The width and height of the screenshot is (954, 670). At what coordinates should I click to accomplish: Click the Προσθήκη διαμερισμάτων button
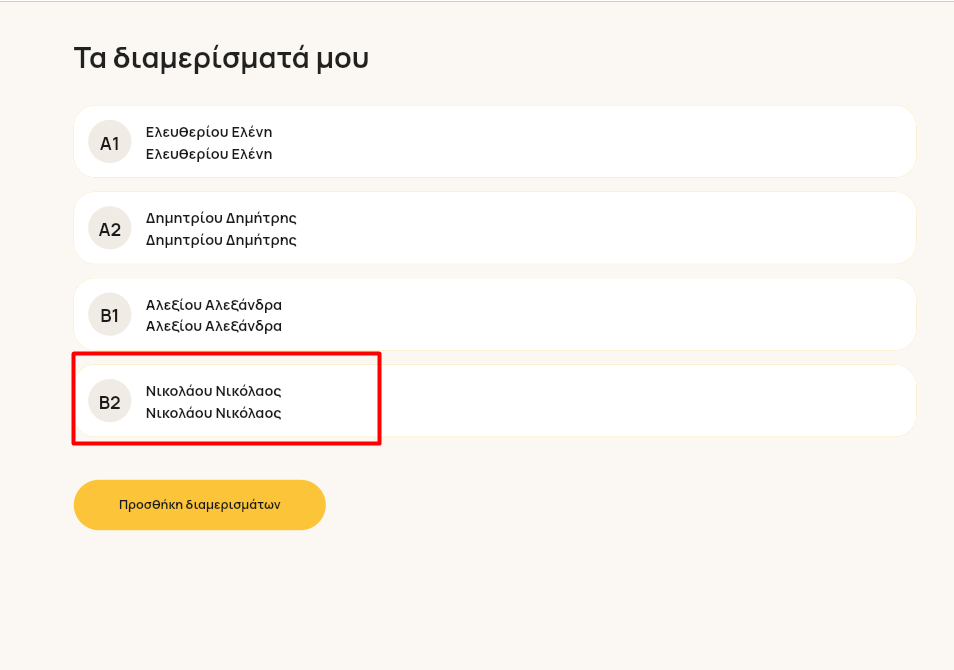[x=200, y=505]
